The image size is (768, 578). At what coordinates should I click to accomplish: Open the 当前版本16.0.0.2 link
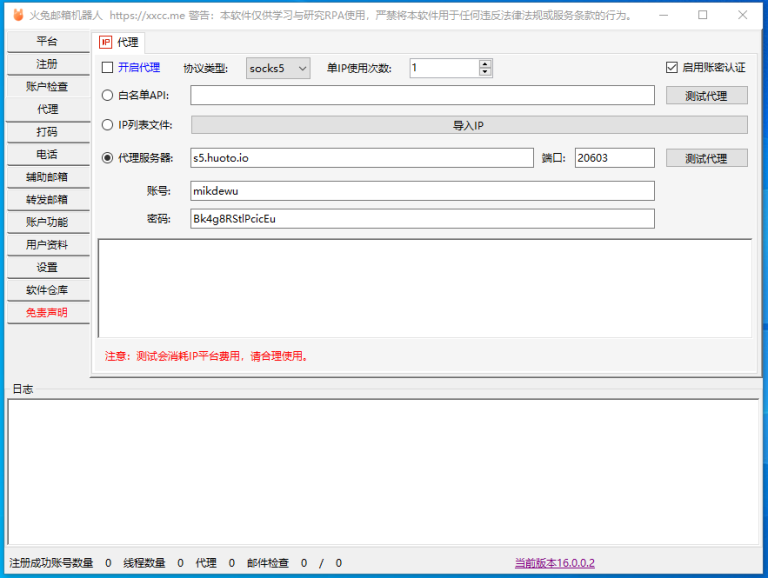[554, 563]
